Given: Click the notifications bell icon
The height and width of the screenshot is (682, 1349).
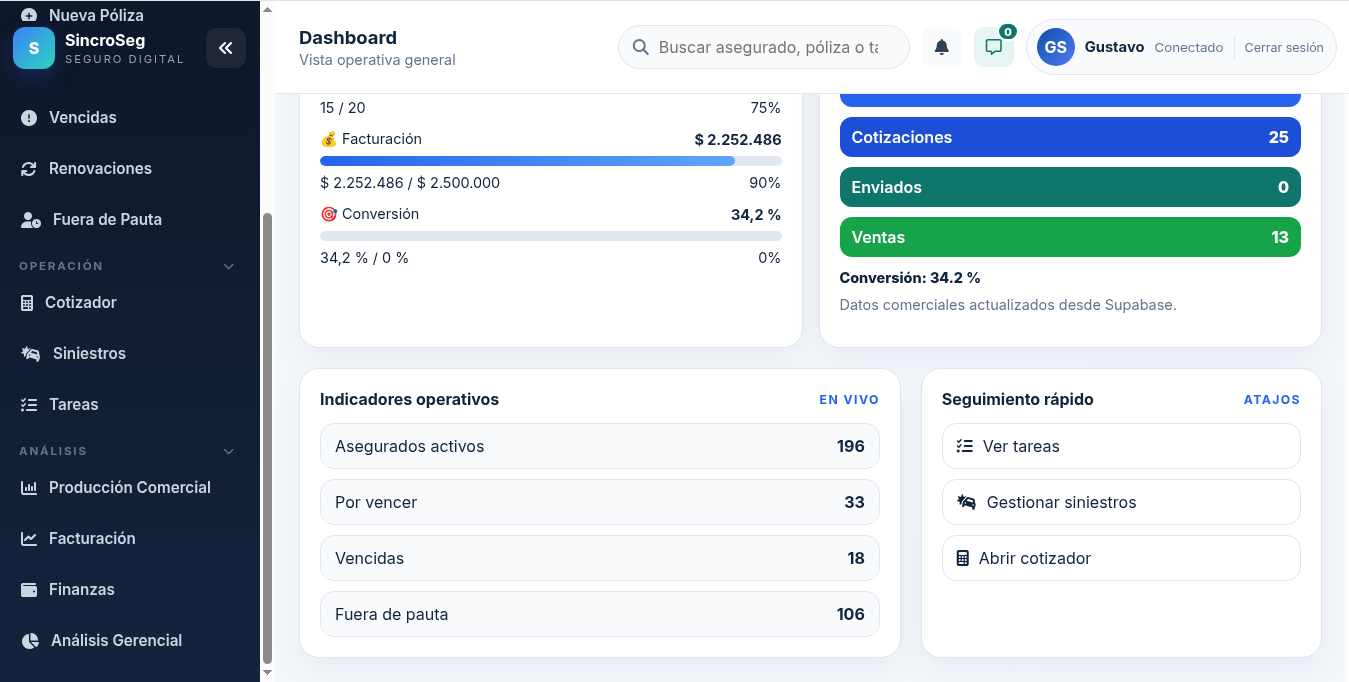Looking at the screenshot, I should (x=942, y=47).
